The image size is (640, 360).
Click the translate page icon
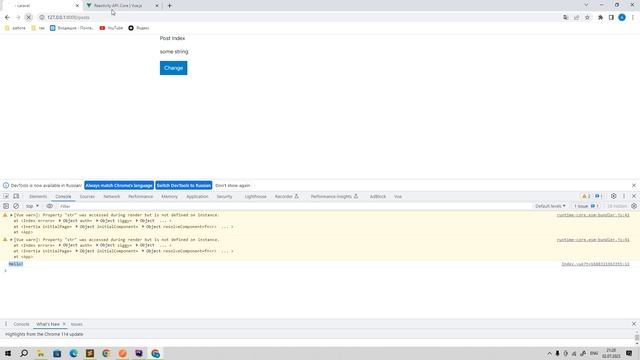tap(565, 17)
